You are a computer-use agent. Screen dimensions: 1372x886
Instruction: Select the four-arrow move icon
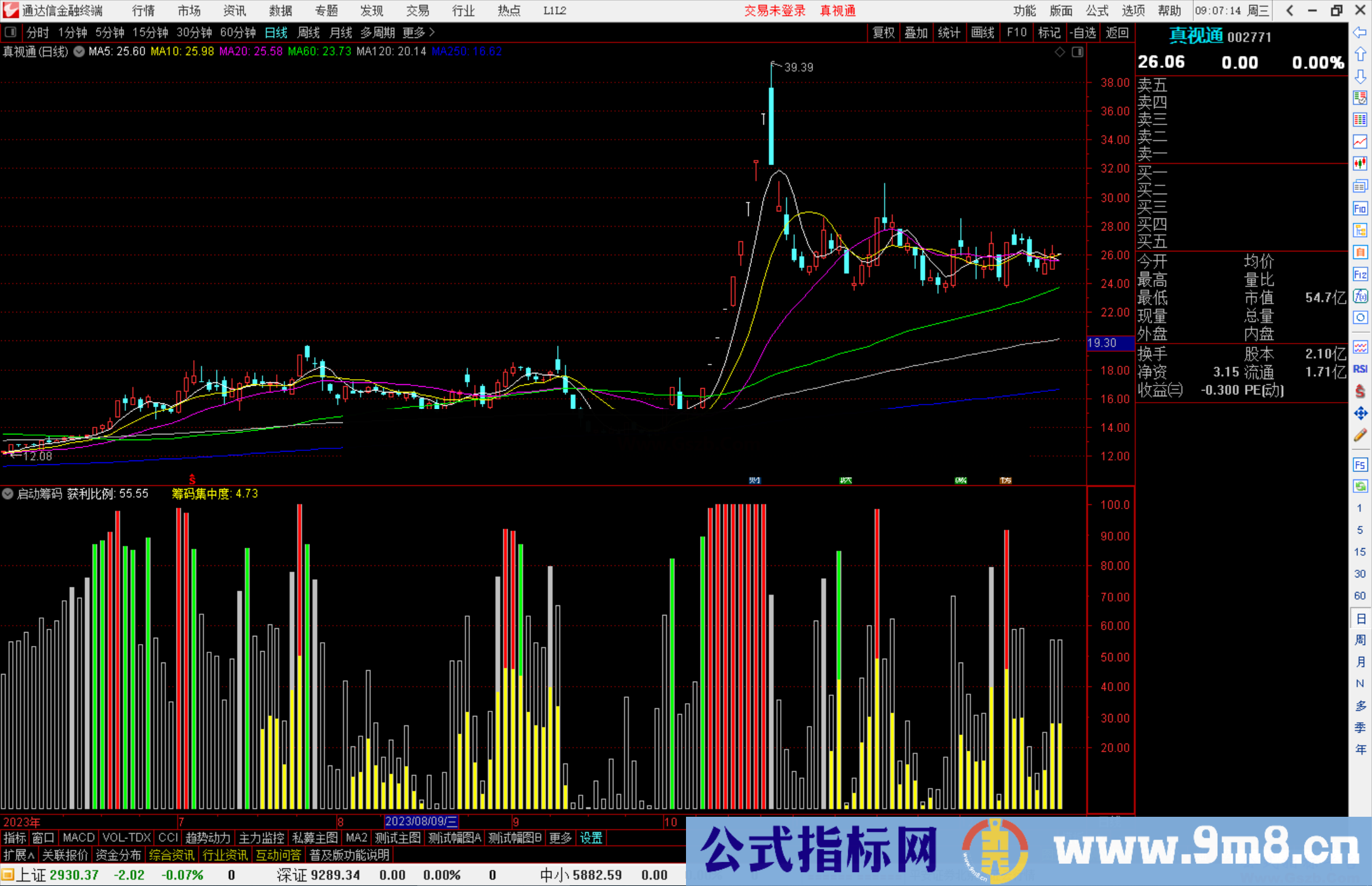(1360, 413)
